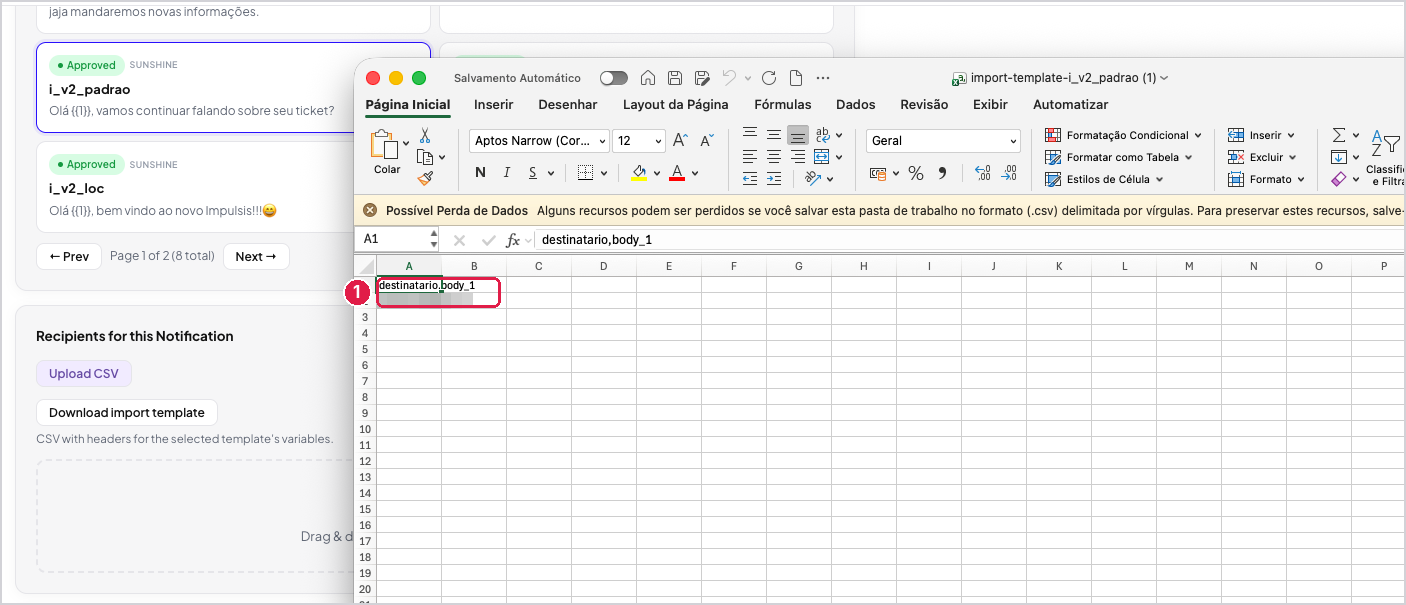Open the Inserir ribbon tab

[494, 105]
